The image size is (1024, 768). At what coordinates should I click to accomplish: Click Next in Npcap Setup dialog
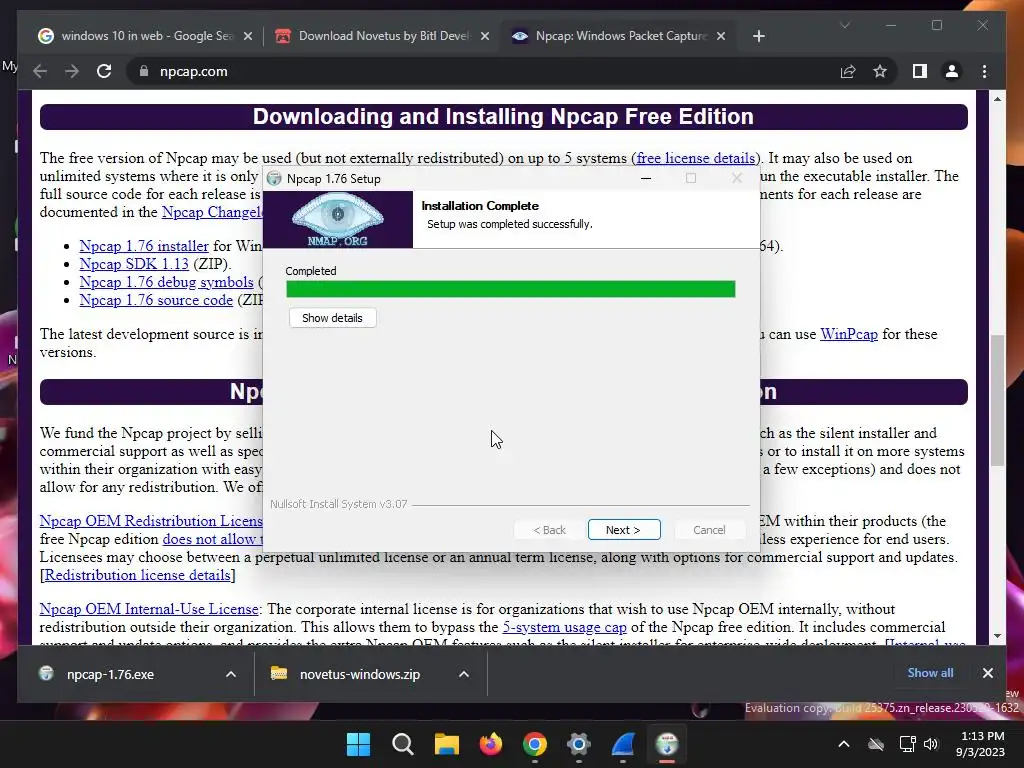point(624,530)
